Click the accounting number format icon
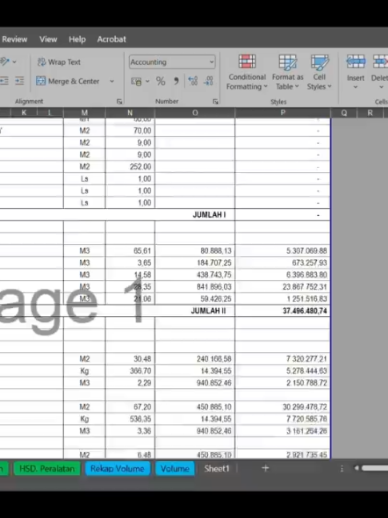The image size is (388, 518). click(136, 81)
